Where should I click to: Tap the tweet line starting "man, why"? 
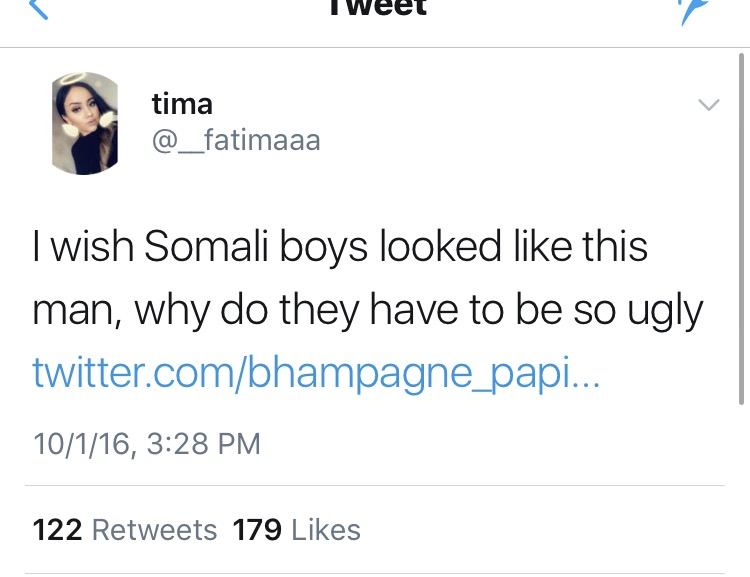(x=368, y=310)
